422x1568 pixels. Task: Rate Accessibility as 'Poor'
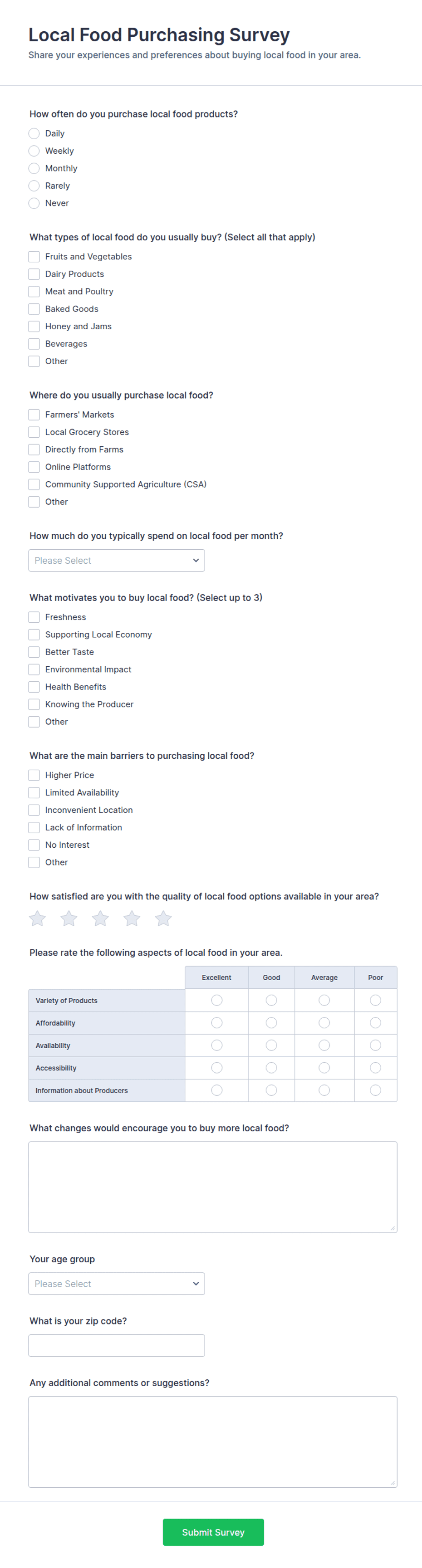[x=376, y=1068]
